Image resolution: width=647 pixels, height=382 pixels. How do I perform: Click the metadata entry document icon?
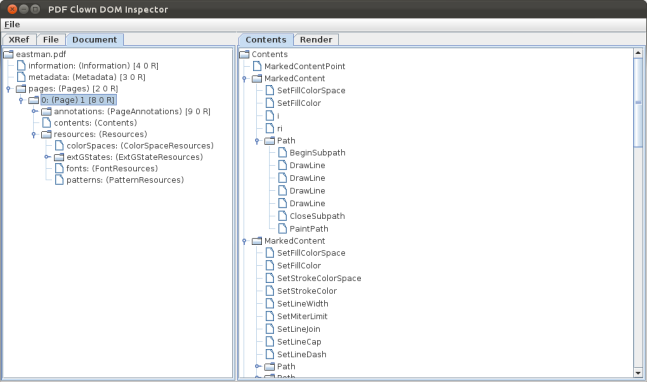[21, 77]
